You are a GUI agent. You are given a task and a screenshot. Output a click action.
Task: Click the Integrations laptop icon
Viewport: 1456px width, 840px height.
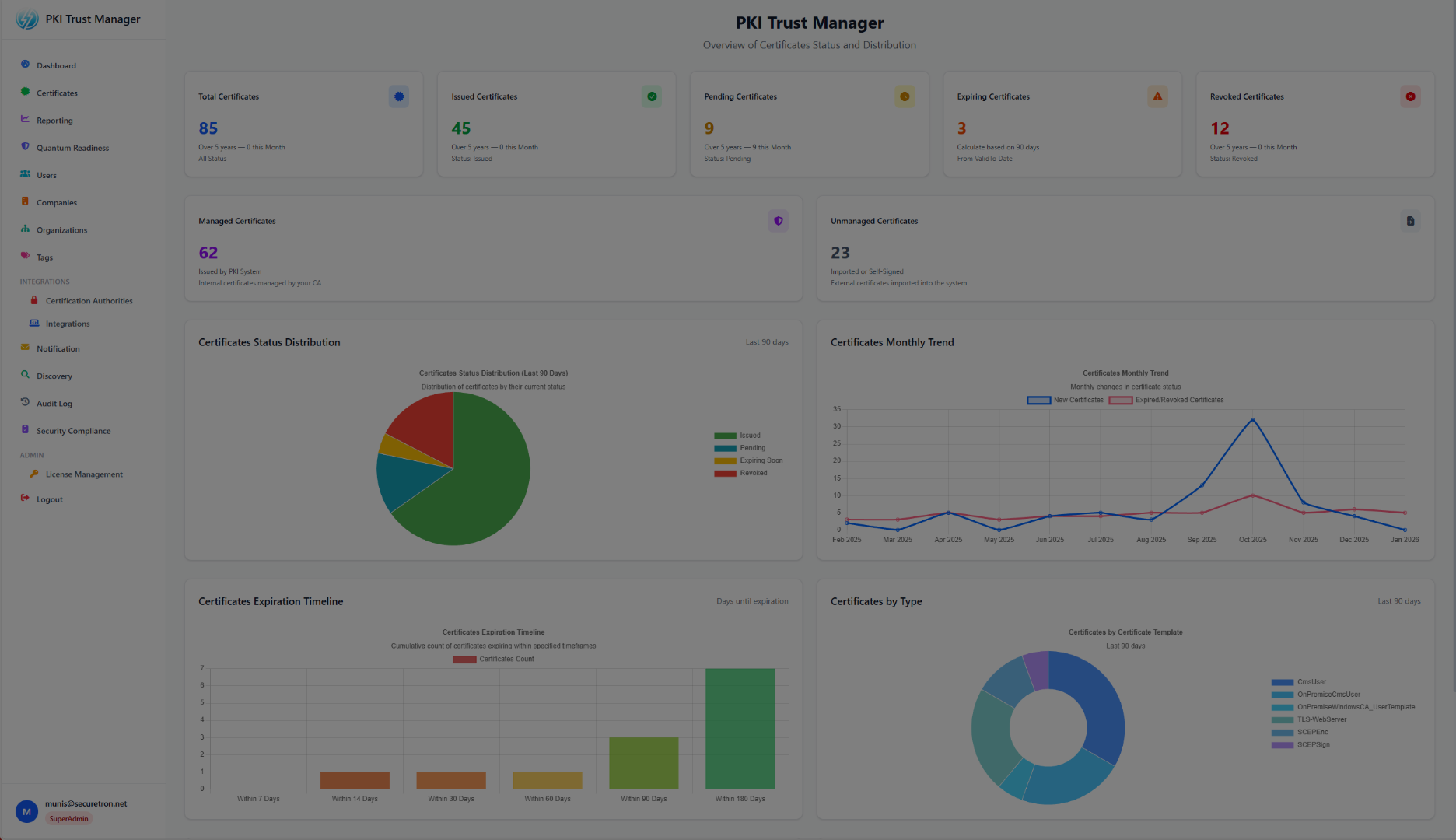pyautogui.click(x=34, y=323)
